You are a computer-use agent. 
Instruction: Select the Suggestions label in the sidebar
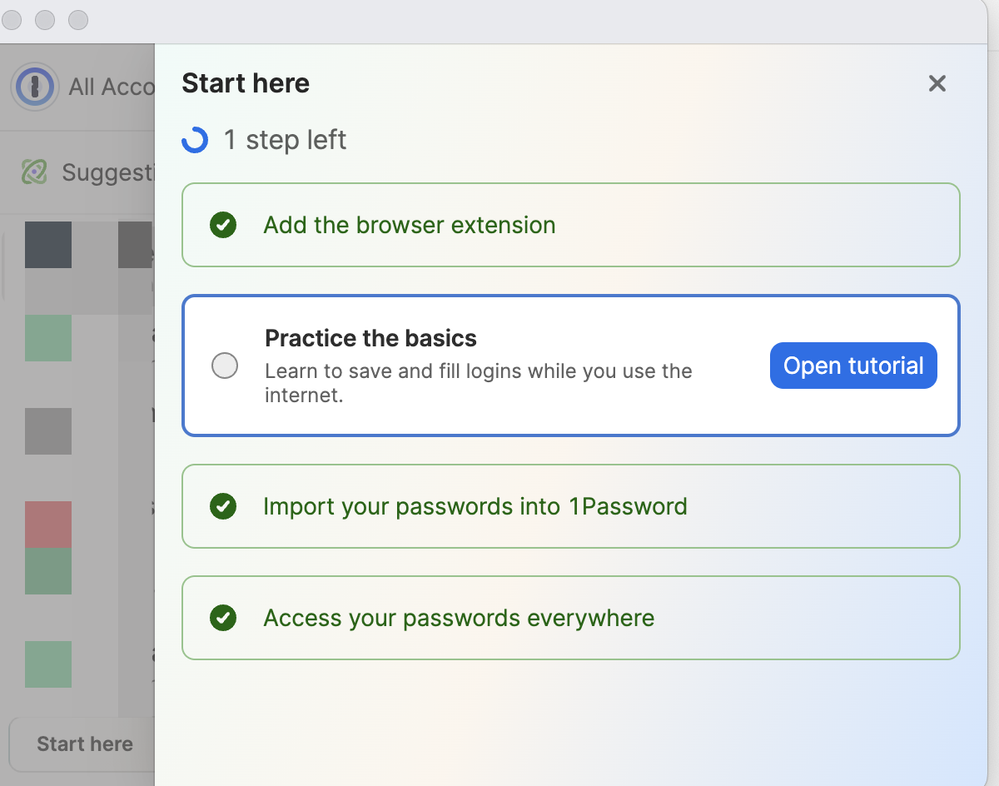coord(107,173)
